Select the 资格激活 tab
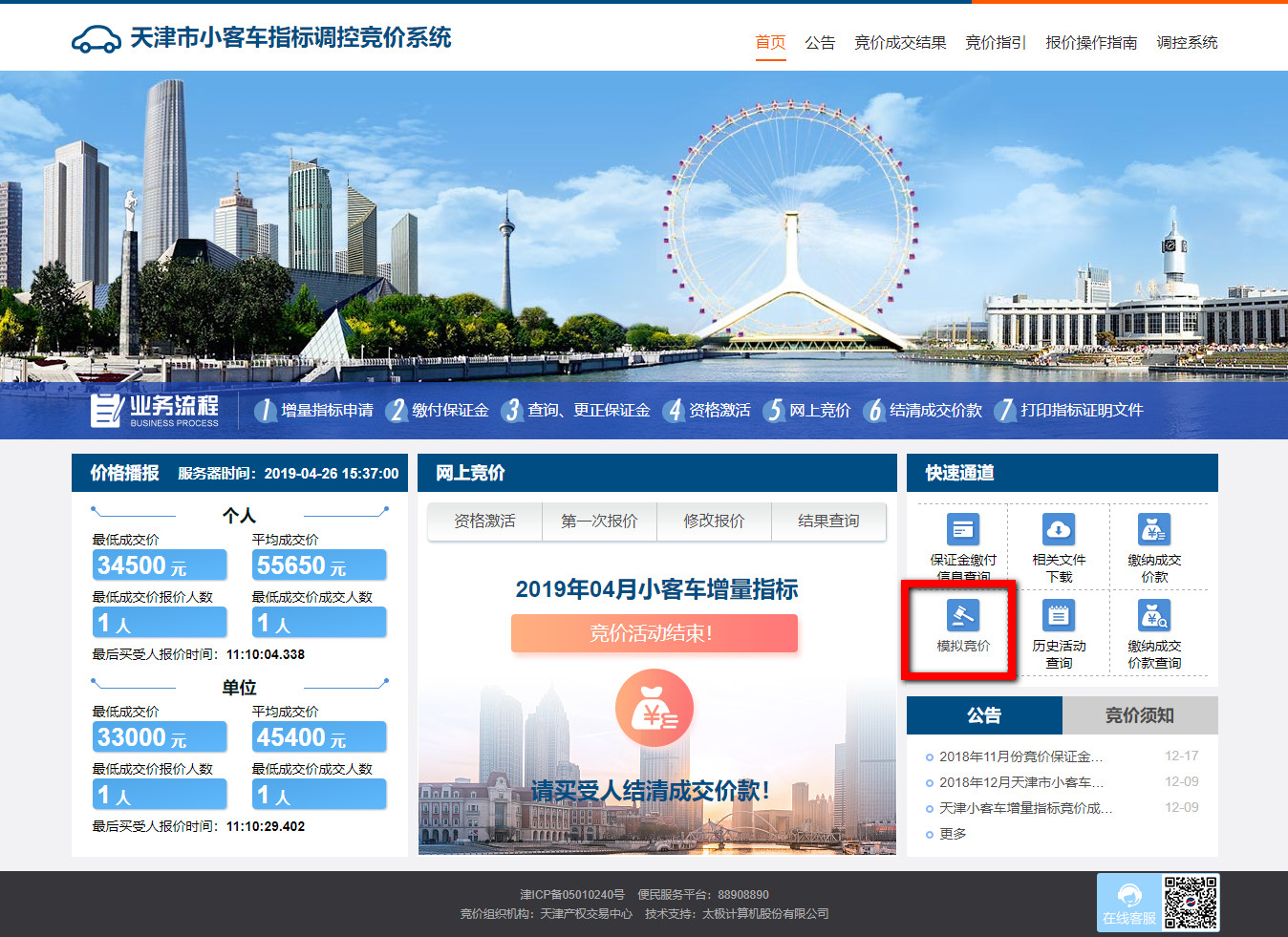This screenshot has width=1288, height=937. click(484, 522)
